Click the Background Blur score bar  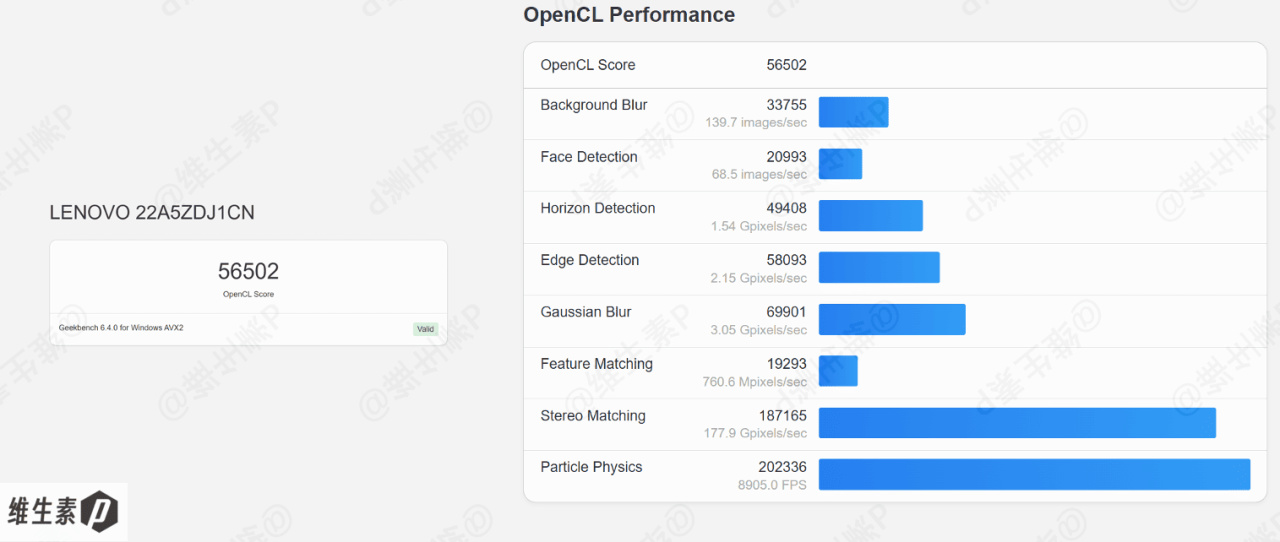(x=854, y=112)
